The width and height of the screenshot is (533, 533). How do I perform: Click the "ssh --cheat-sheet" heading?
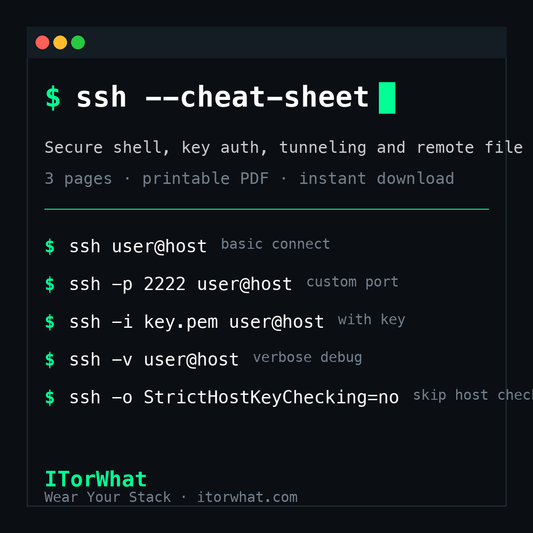click(x=223, y=97)
